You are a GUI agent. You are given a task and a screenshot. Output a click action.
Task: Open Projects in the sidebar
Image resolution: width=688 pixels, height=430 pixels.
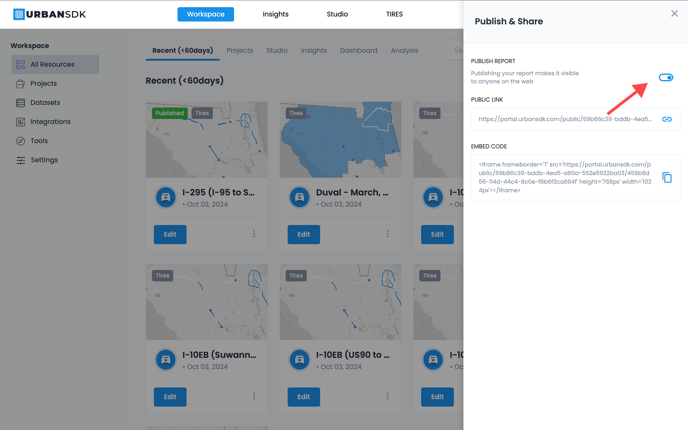pos(43,83)
